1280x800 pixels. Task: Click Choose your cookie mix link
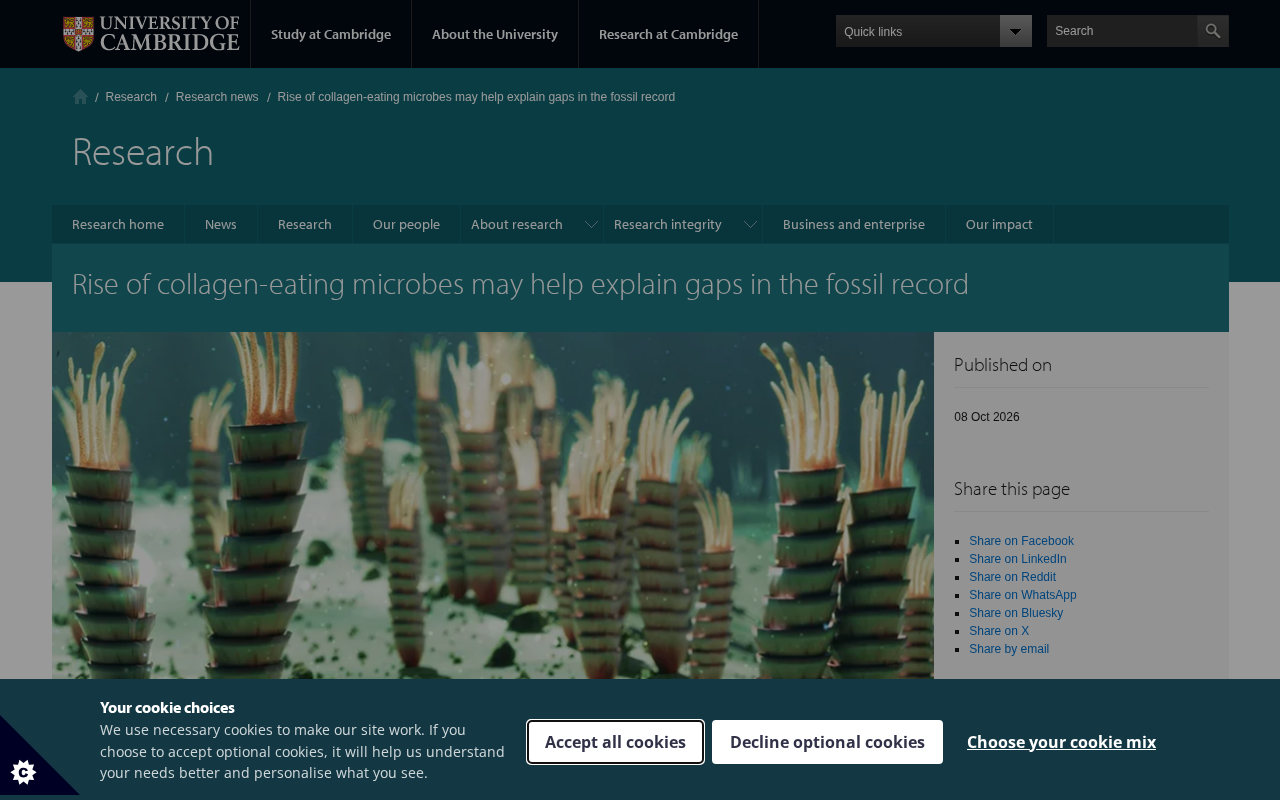click(x=1061, y=742)
